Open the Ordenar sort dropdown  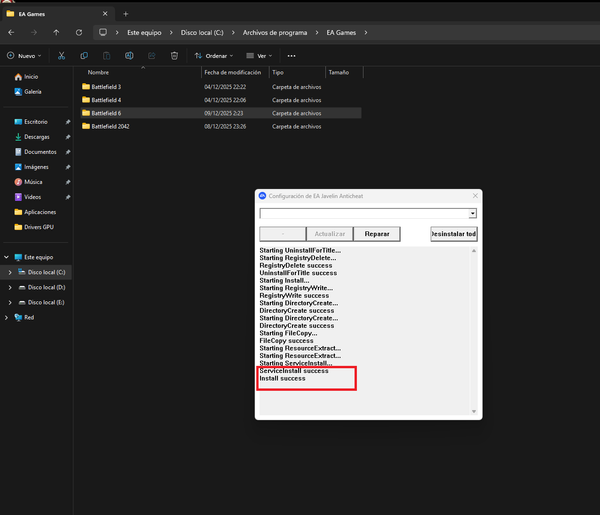216,56
